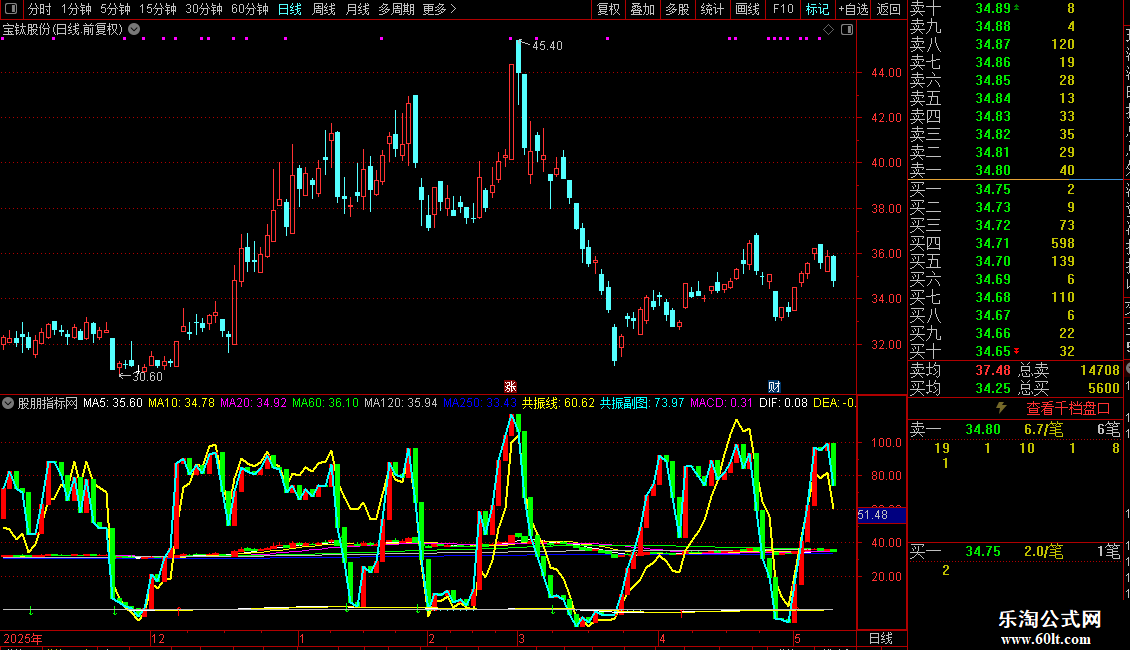Toggle the sidebar panel icon at top-left

(11, 9)
